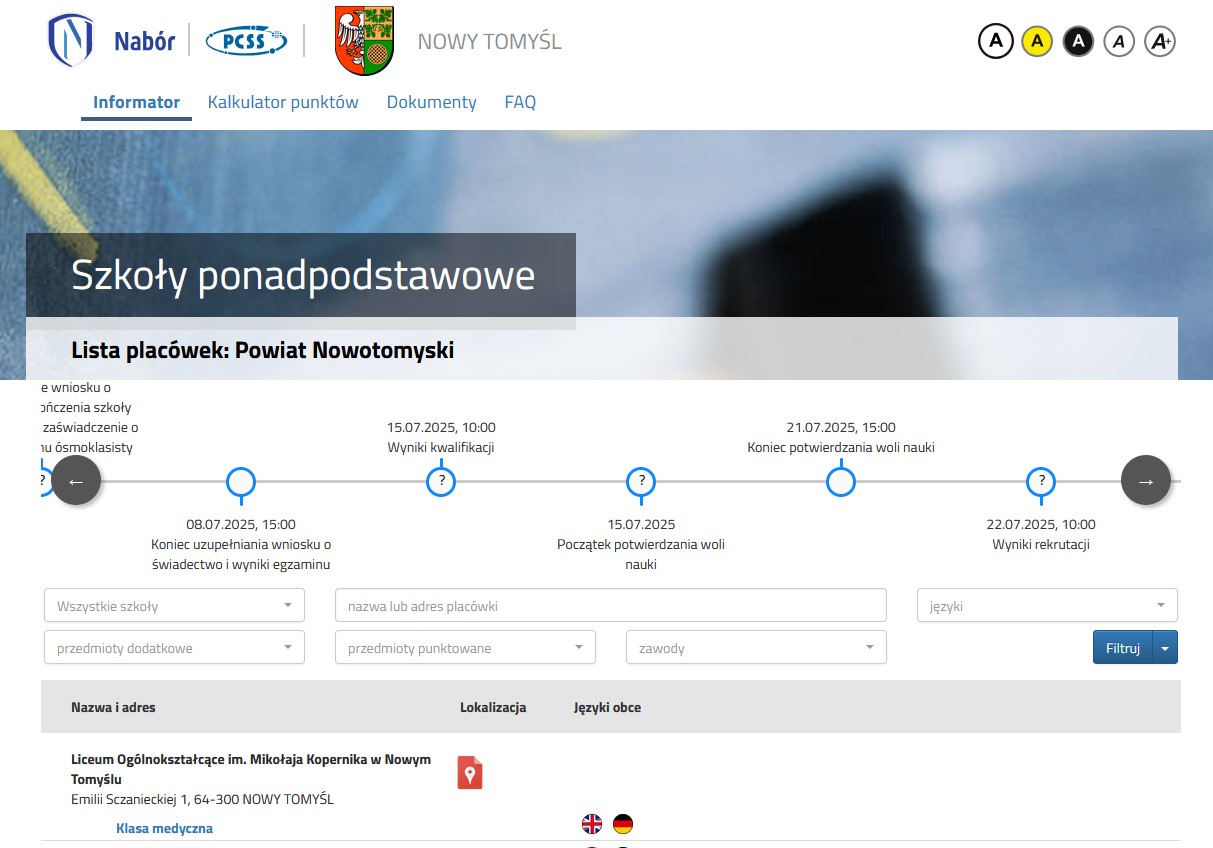Switch to default white contrast mode

pos(995,41)
